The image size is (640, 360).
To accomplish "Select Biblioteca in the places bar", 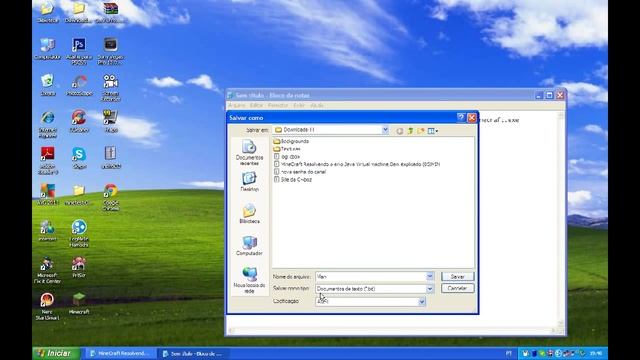I will (x=249, y=213).
